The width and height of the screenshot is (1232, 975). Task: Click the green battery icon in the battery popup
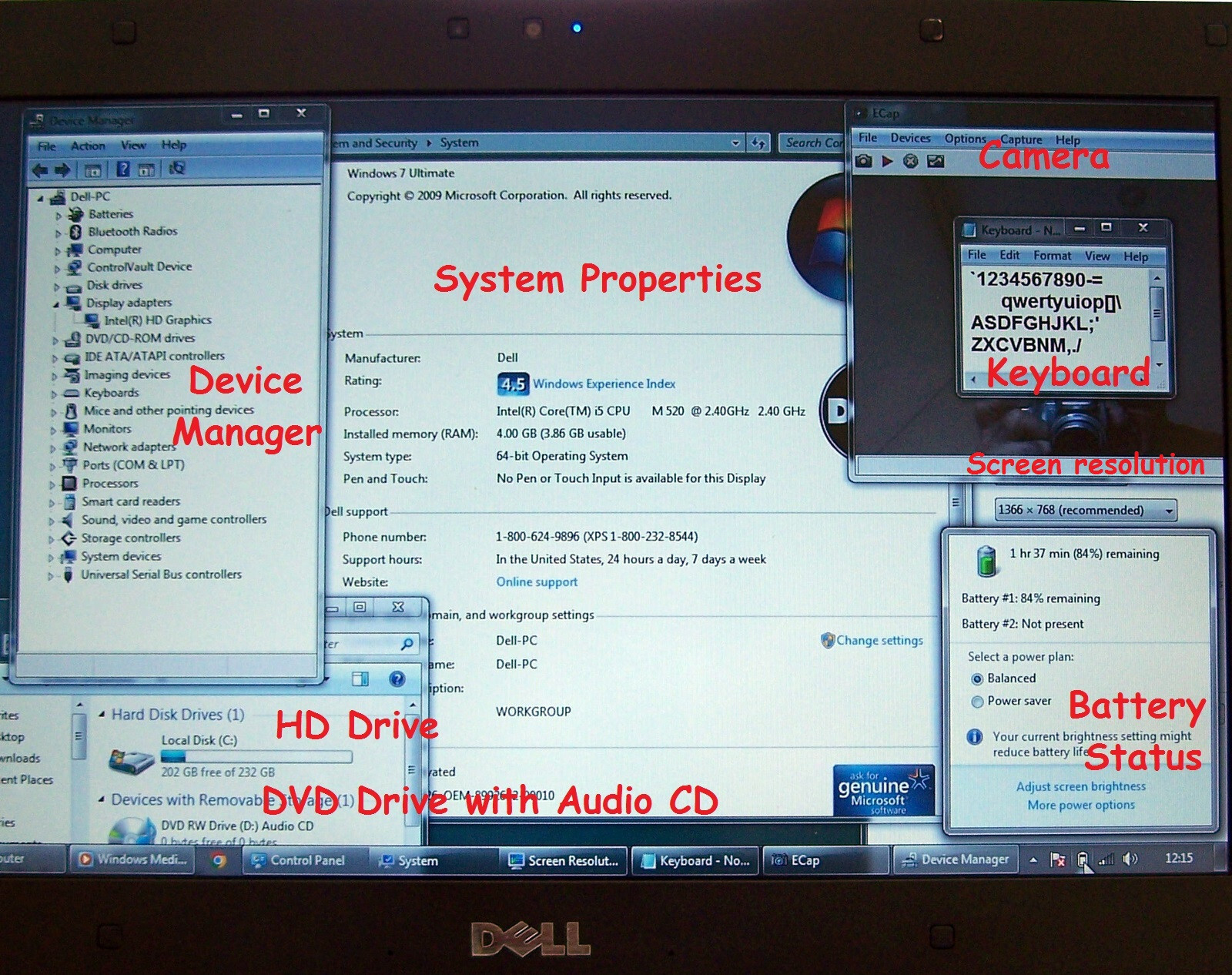pyautogui.click(x=986, y=561)
